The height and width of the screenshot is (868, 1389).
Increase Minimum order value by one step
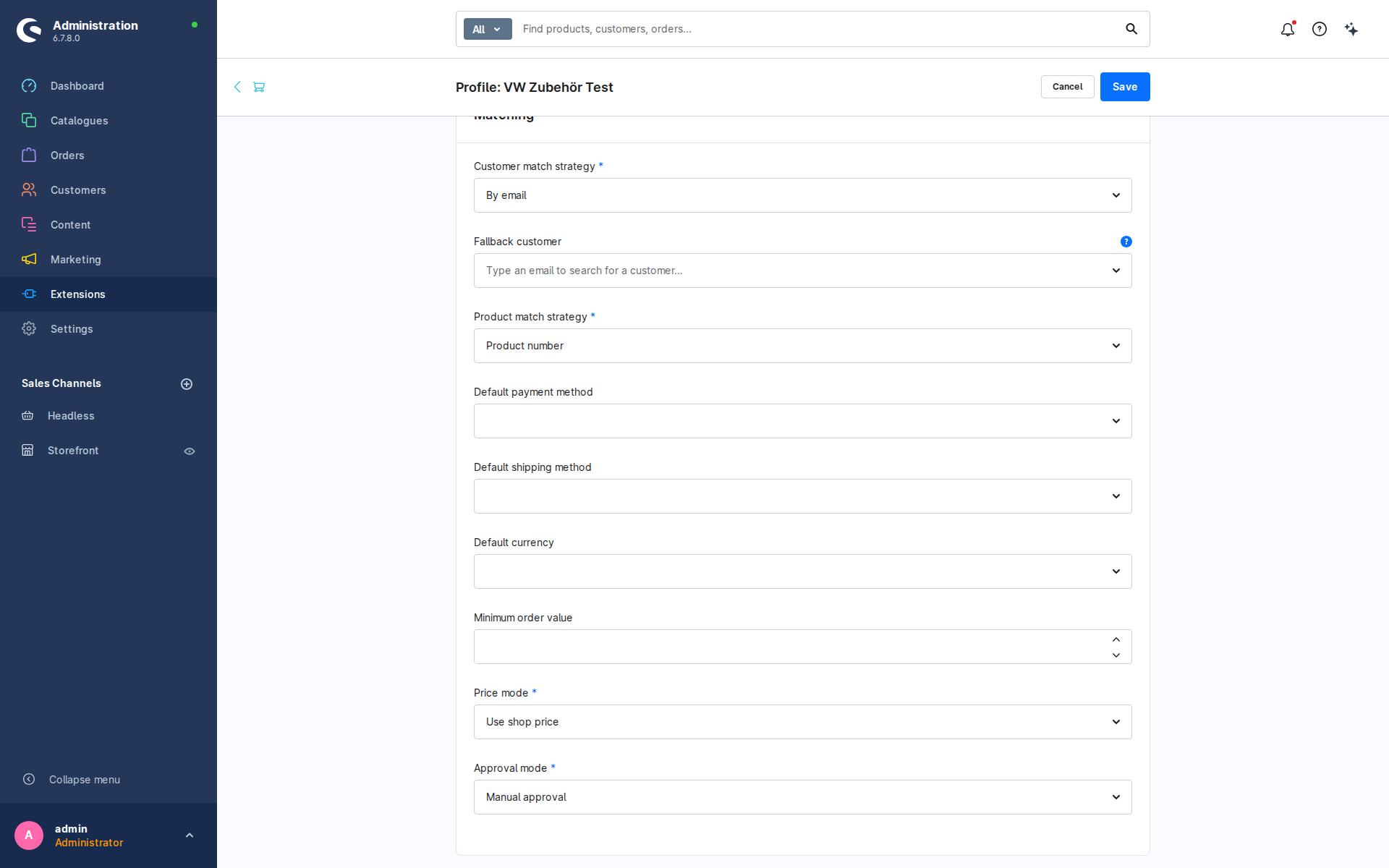[1116, 639]
